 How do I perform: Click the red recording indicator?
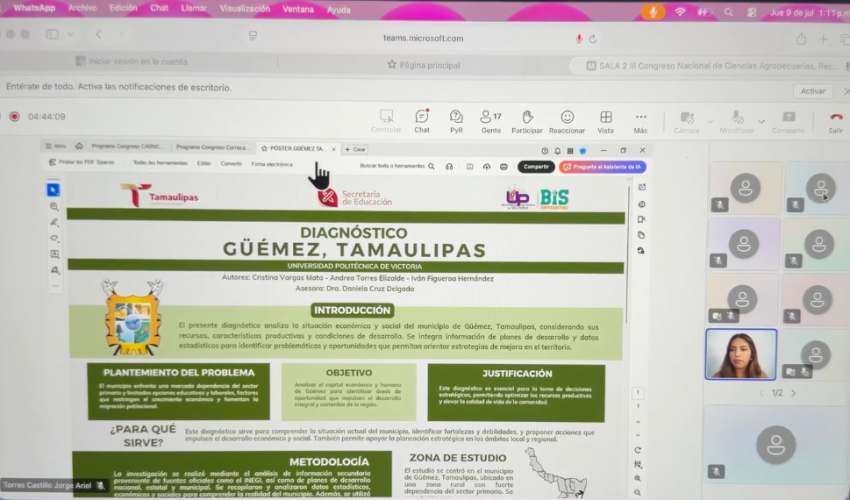pos(15,117)
